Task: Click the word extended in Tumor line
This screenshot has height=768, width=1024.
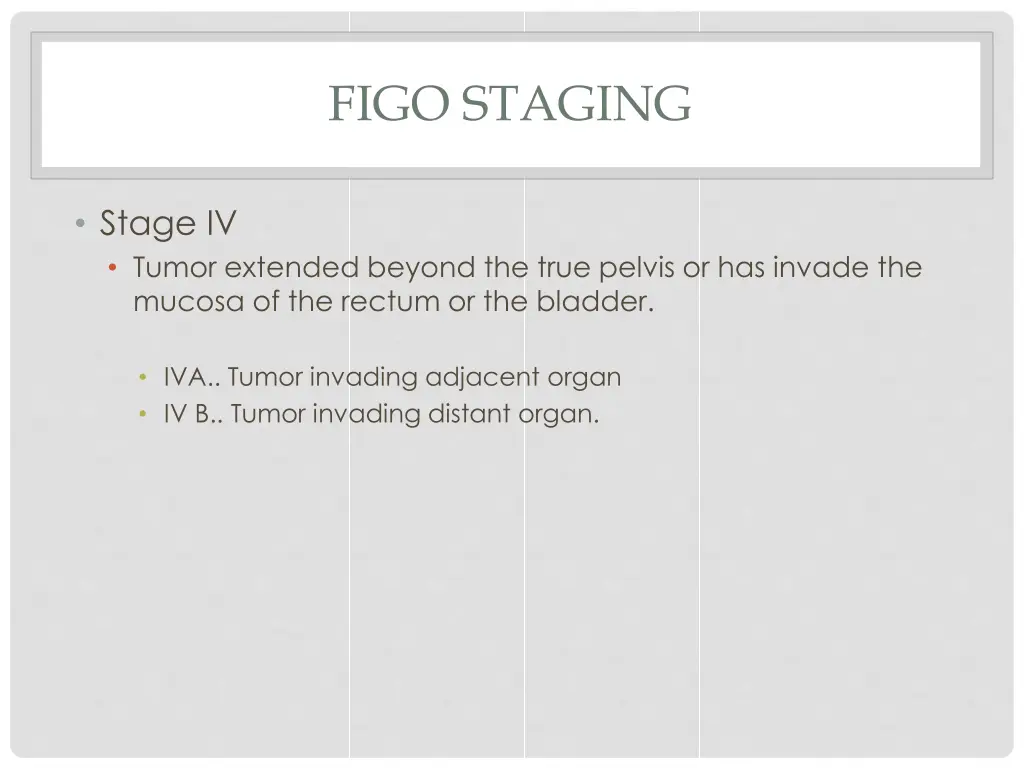Action: (291, 268)
